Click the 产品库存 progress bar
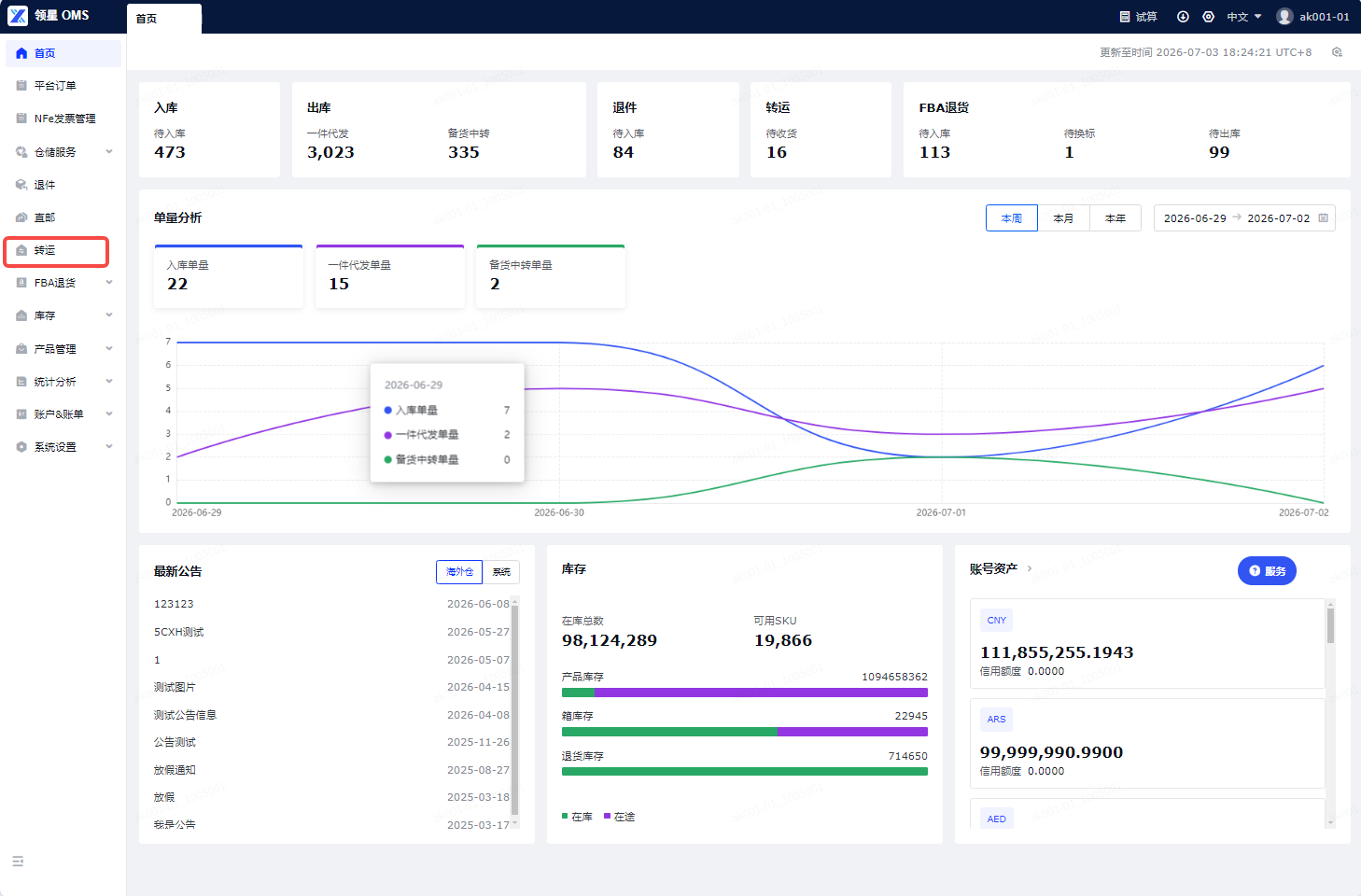The height and width of the screenshot is (896, 1361). [x=745, y=693]
